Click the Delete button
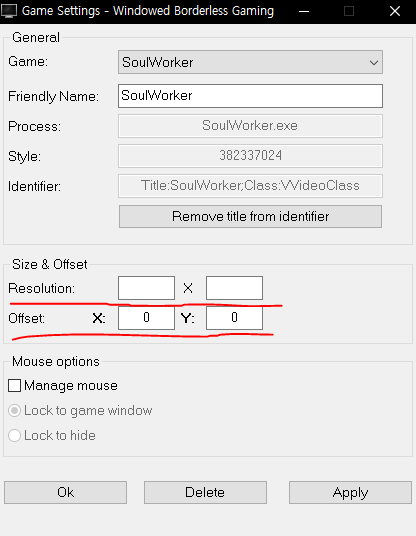Viewport: 416px width, 536px height. coord(205,493)
